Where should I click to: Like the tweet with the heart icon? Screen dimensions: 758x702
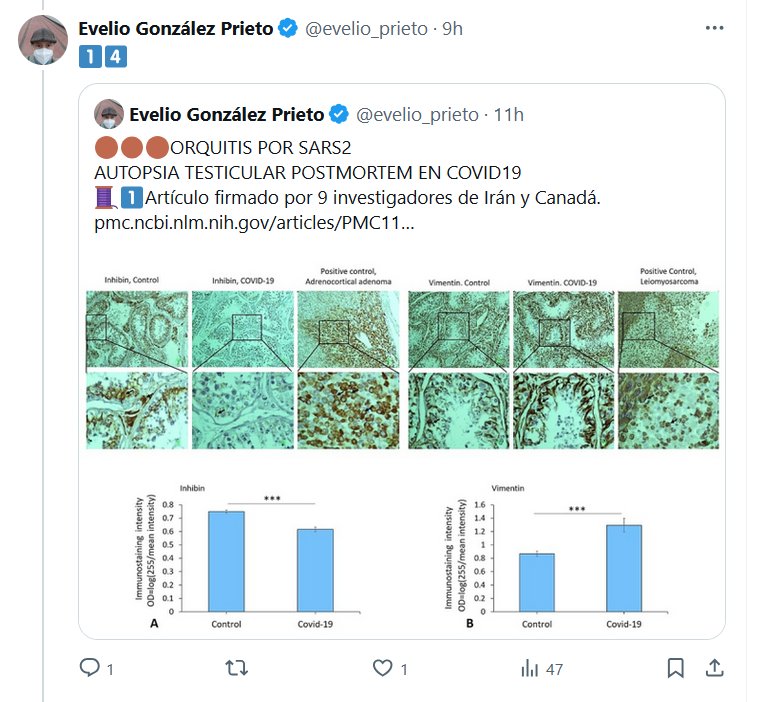click(381, 668)
